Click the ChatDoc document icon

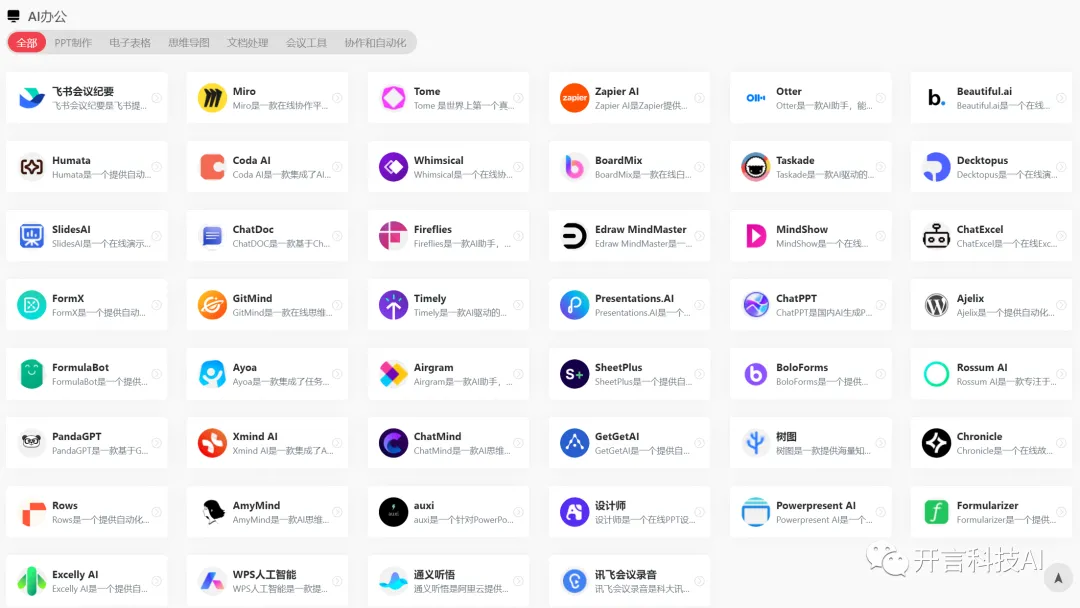(212, 236)
